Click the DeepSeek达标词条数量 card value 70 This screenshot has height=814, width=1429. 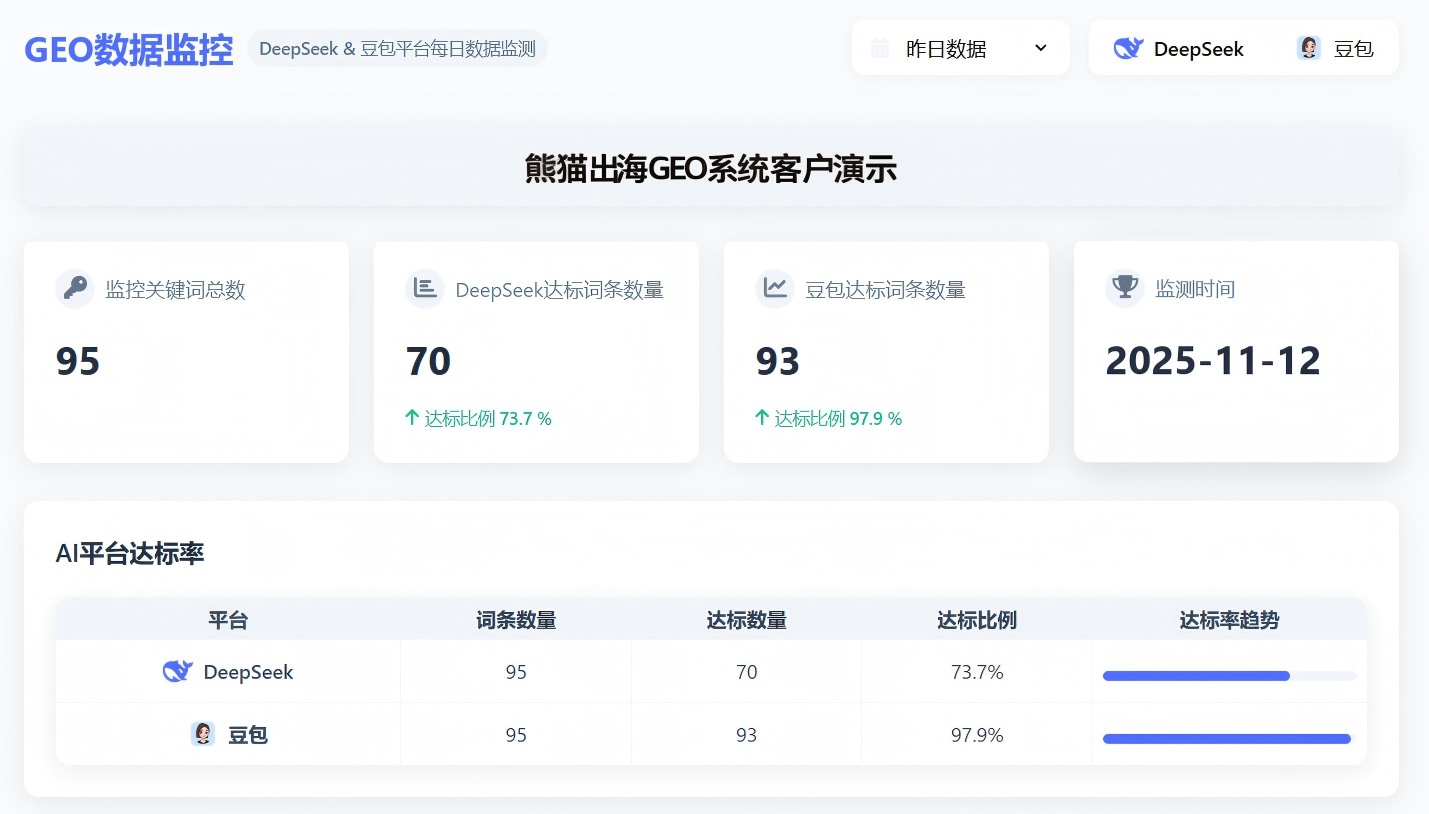(x=428, y=361)
